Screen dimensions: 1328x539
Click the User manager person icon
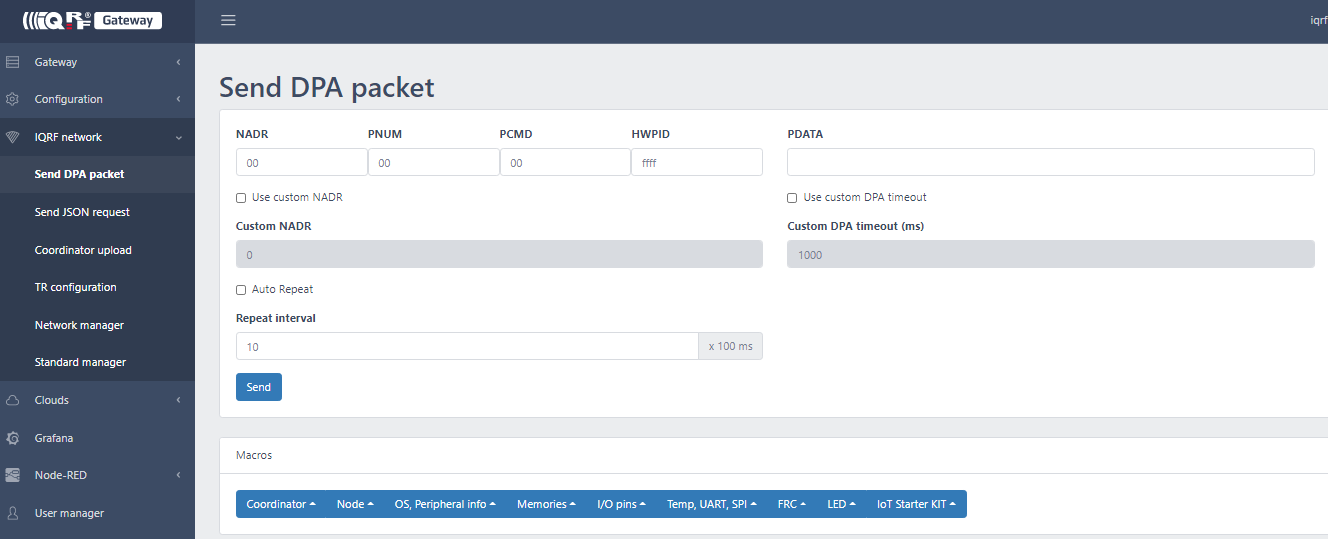[x=13, y=513]
